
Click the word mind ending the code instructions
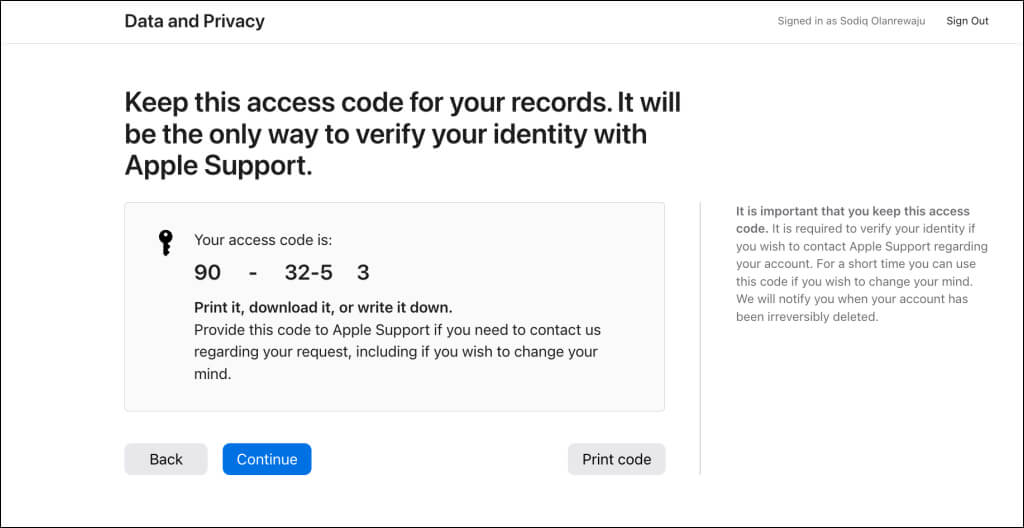point(213,375)
